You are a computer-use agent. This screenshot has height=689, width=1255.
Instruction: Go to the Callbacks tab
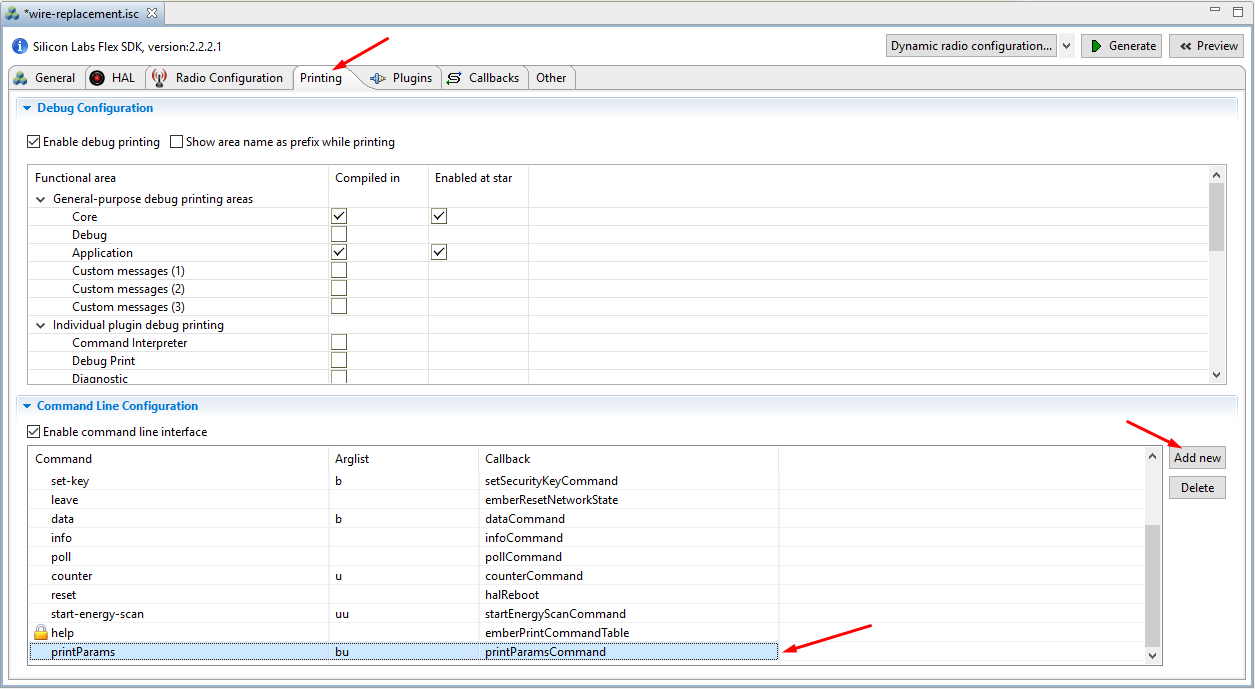coord(483,78)
